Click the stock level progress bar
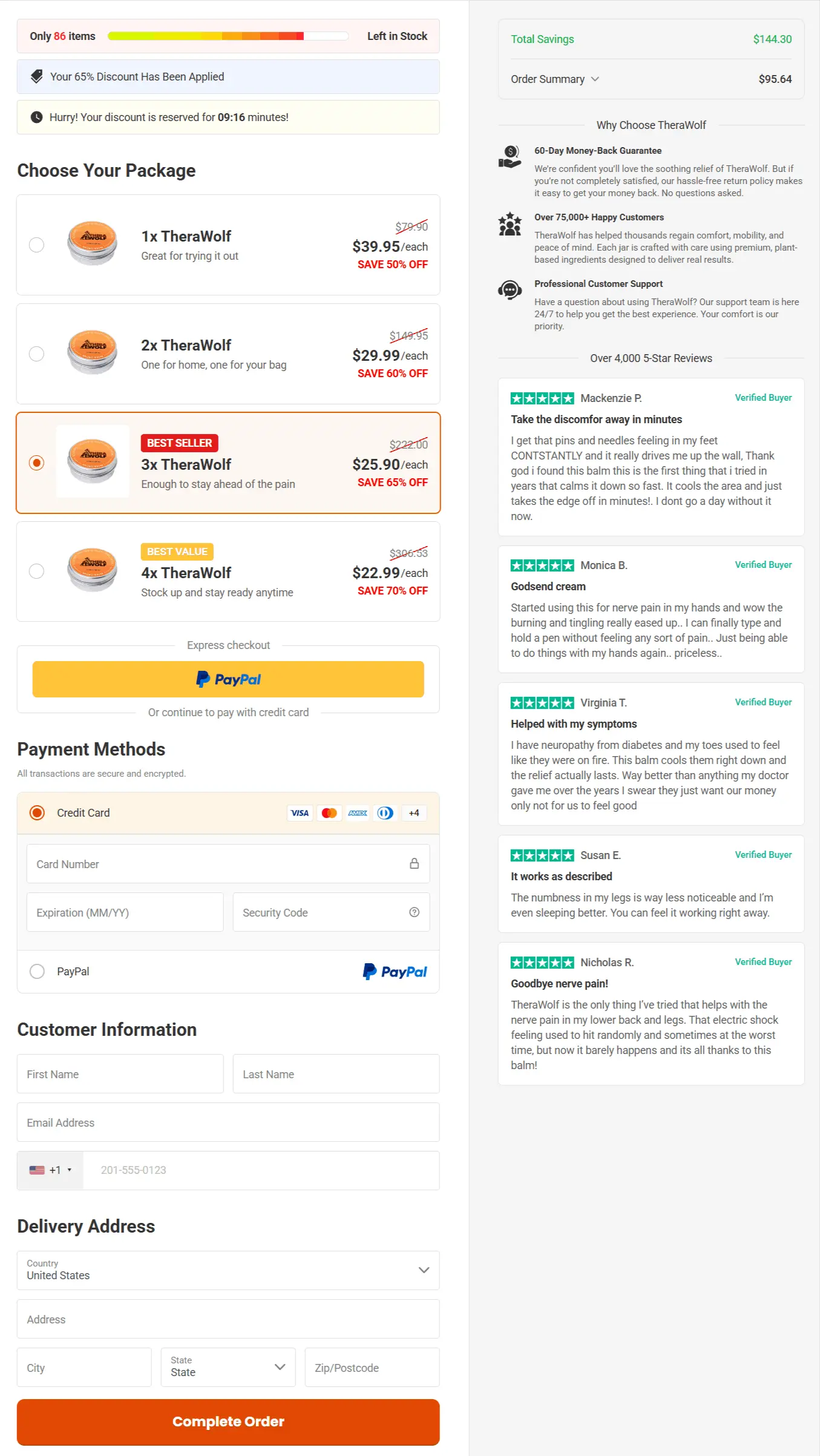The width and height of the screenshot is (820, 1456). click(x=228, y=36)
